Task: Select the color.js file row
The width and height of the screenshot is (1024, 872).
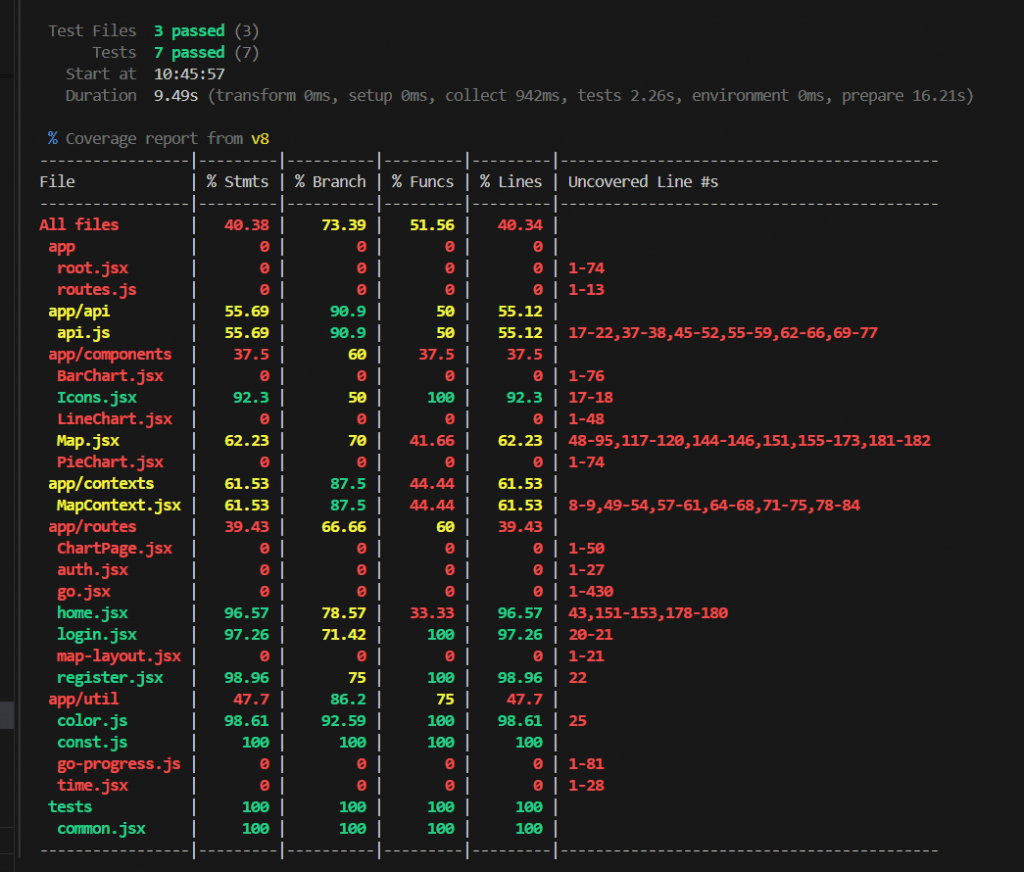Action: (x=92, y=721)
